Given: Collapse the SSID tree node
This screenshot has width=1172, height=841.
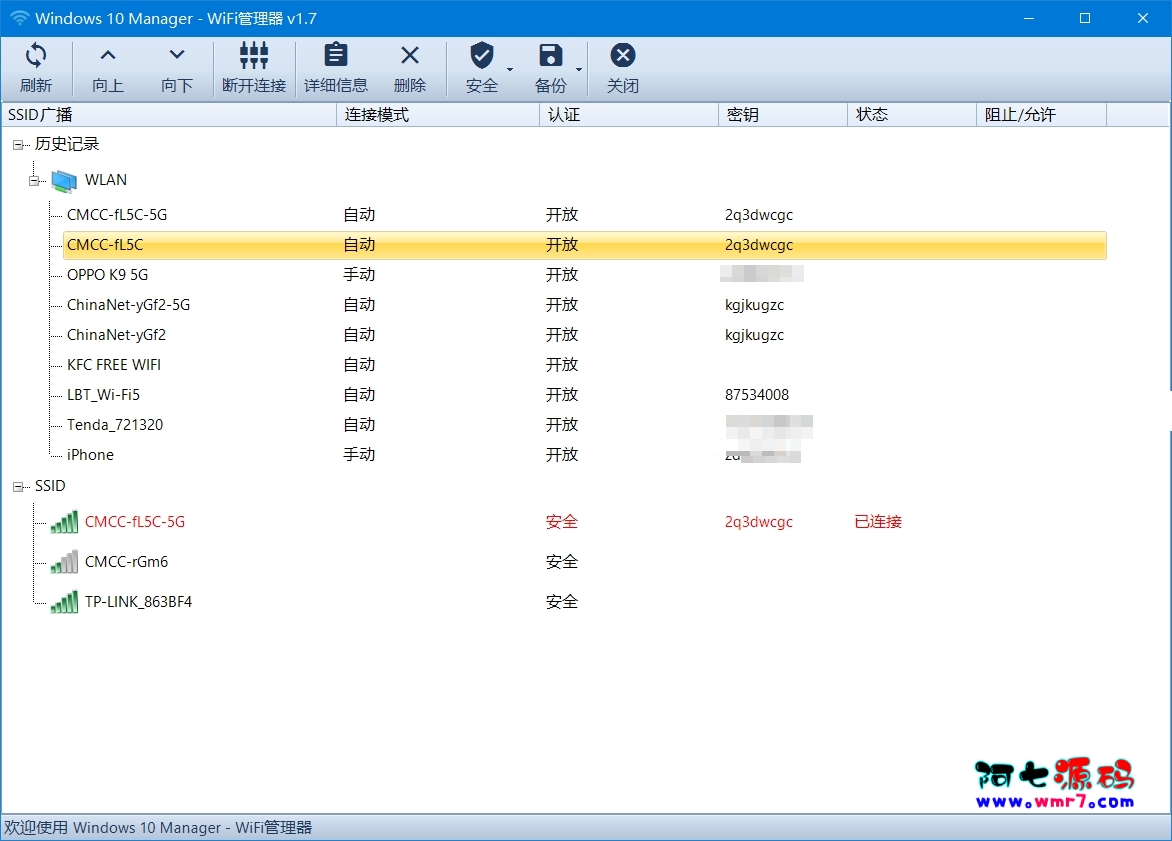Looking at the screenshot, I should 18,487.
